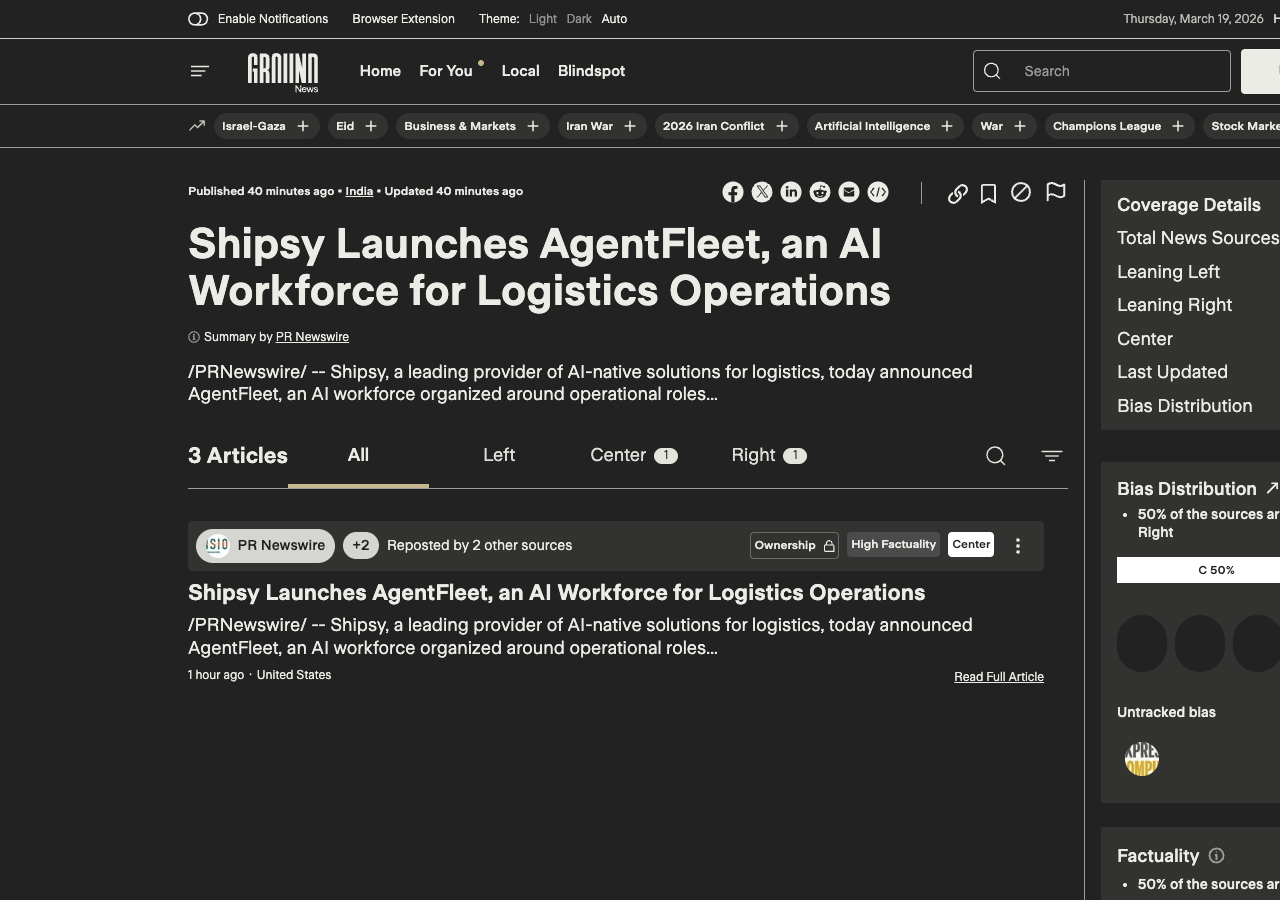The width and height of the screenshot is (1280, 900).
Task: Get embed code for the article
Action: 878,192
